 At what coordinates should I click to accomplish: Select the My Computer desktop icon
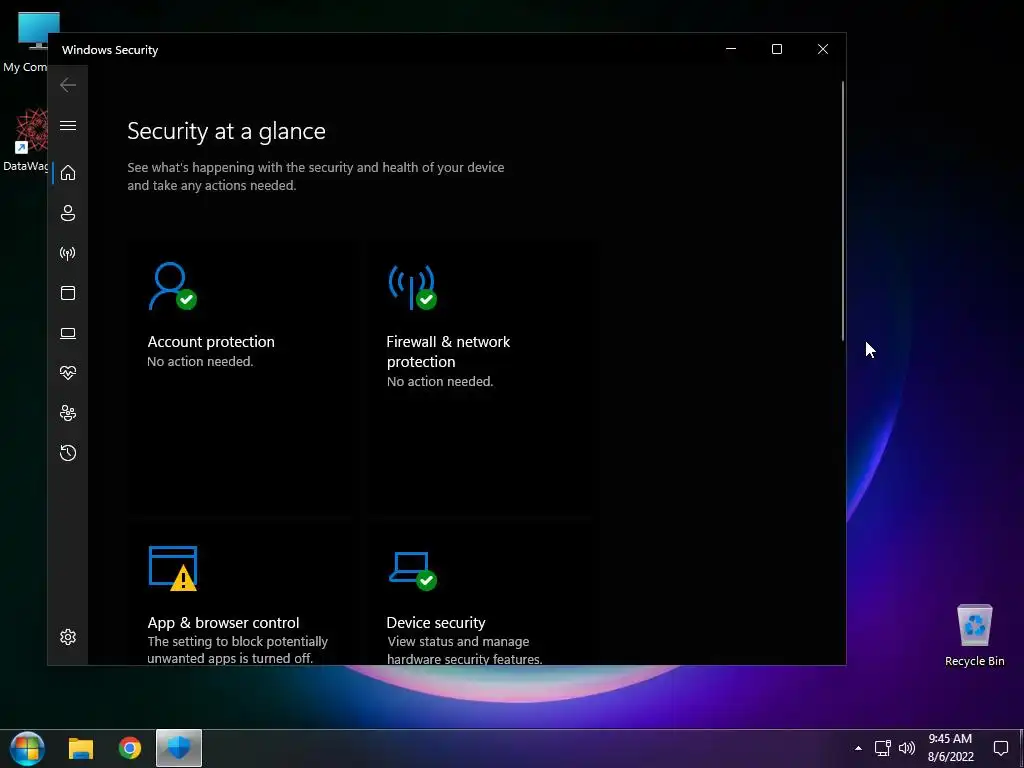26,42
